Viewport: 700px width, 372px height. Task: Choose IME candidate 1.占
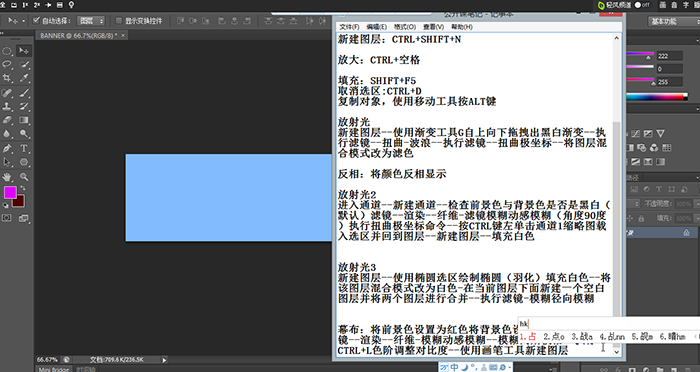point(527,337)
